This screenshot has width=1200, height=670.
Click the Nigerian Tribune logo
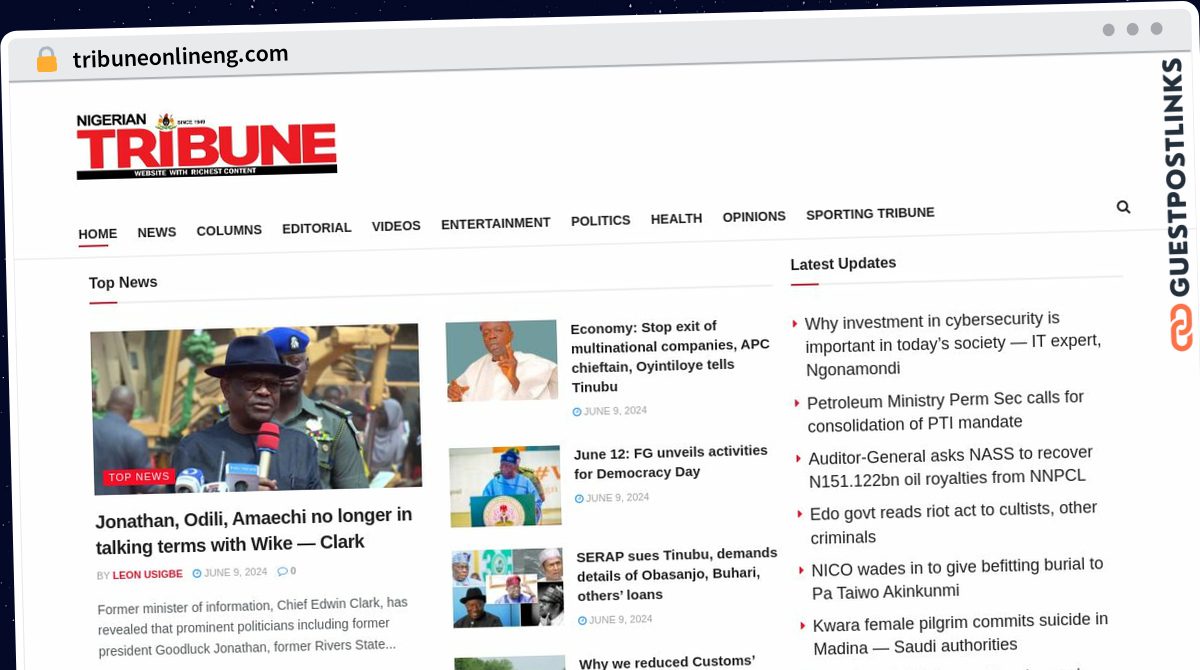[206, 146]
